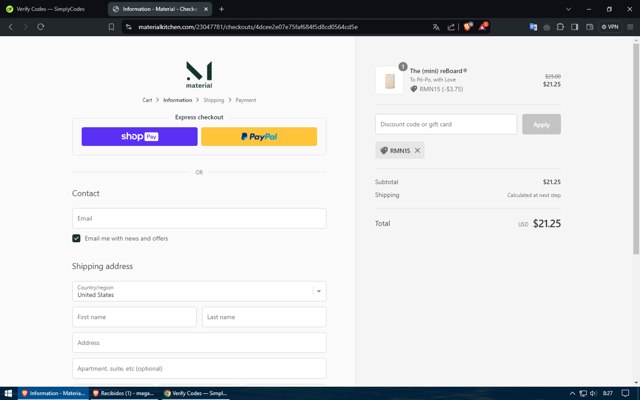
Task: Share this page via the share icon
Action: 451,27
